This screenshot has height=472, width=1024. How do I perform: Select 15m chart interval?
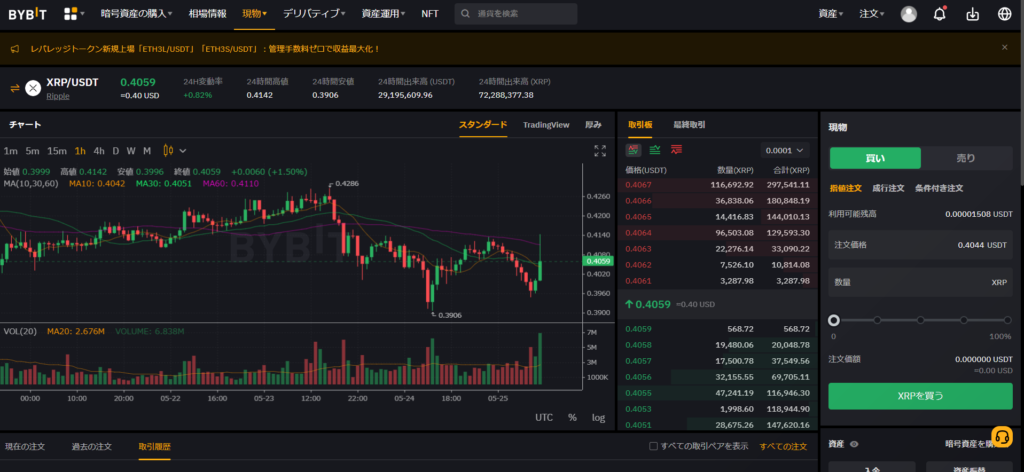(x=57, y=151)
